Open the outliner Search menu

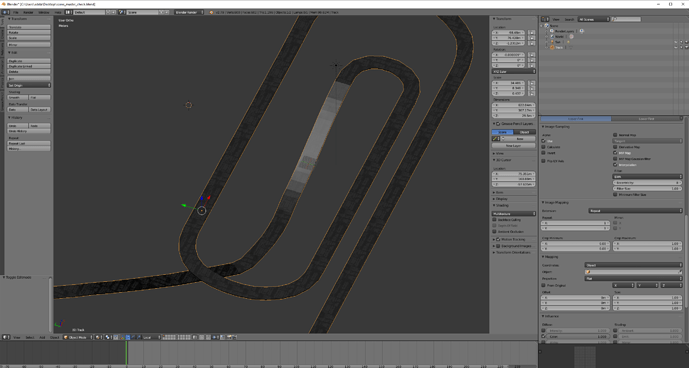[569, 19]
